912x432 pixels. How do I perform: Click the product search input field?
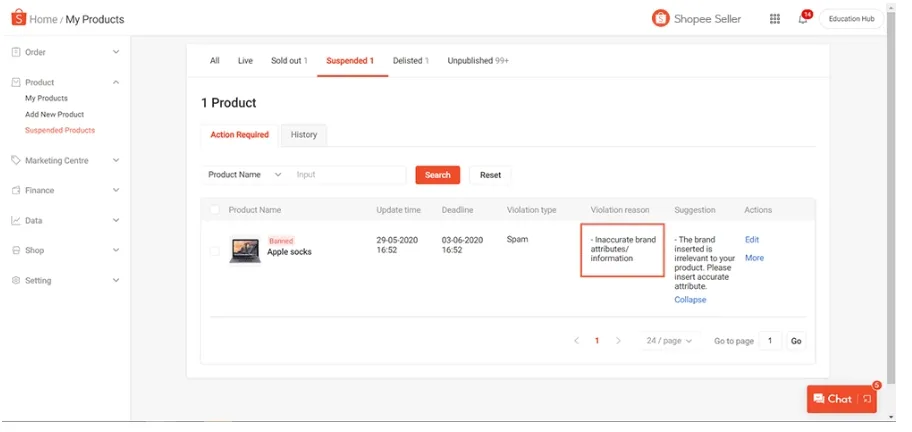click(x=347, y=174)
